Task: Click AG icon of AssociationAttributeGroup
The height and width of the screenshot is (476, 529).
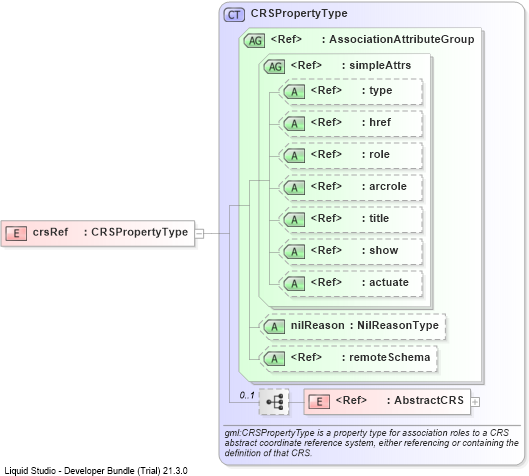Action: pos(254,40)
